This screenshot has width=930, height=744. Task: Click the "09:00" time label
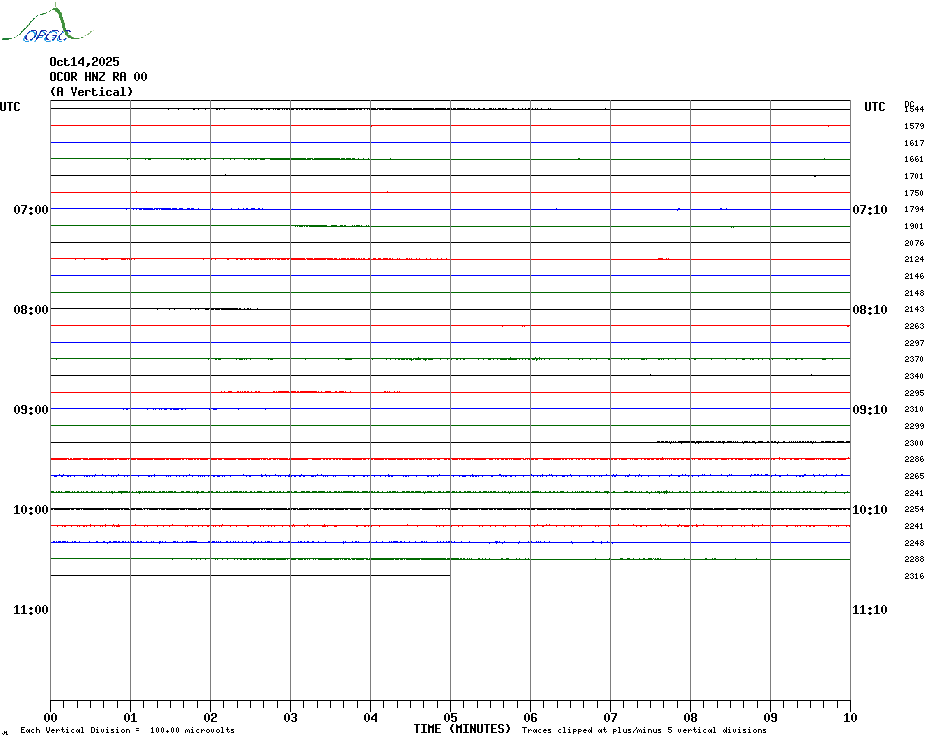31,409
